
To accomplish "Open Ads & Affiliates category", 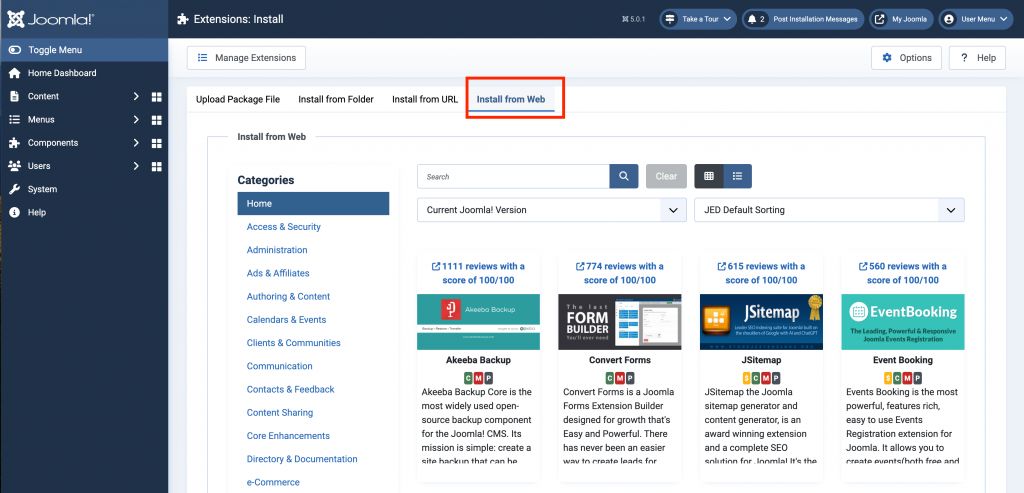I will [x=278, y=273].
